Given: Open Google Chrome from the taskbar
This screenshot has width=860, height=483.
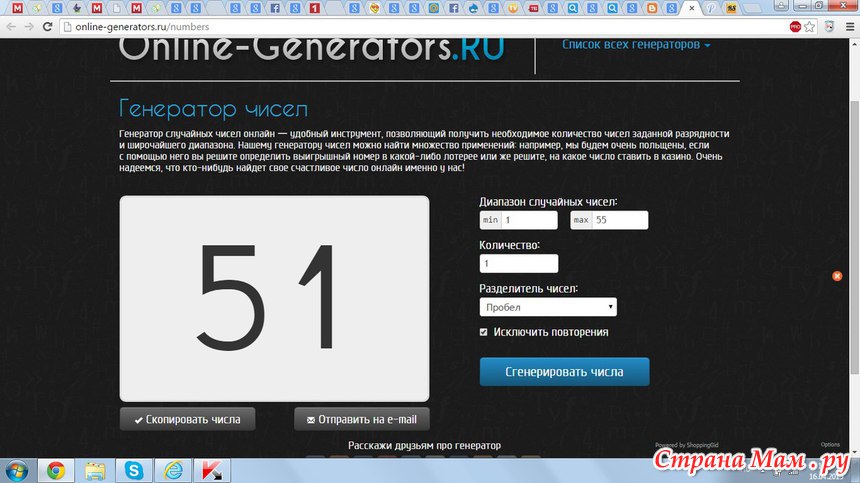Looking at the screenshot, I should tap(55, 470).
